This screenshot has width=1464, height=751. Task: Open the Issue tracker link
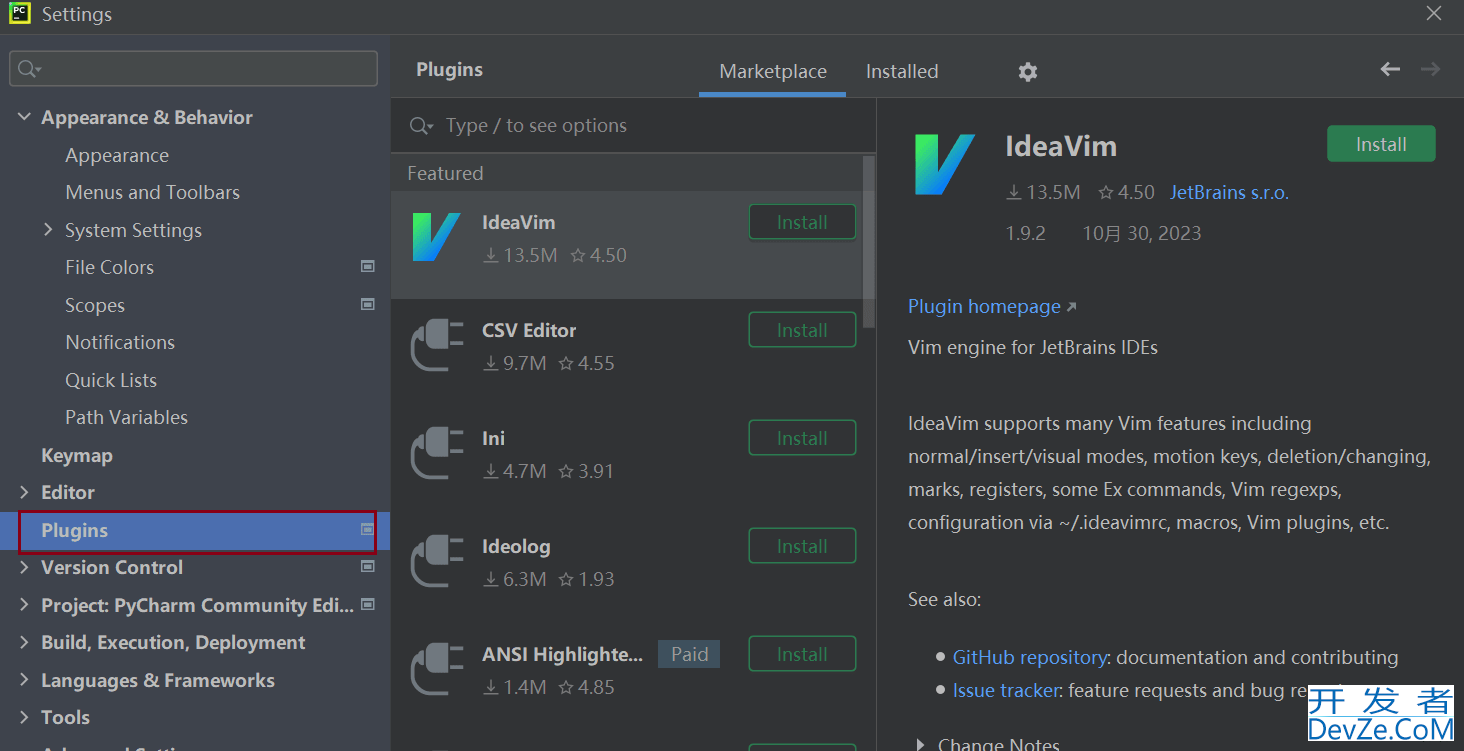pos(1005,690)
